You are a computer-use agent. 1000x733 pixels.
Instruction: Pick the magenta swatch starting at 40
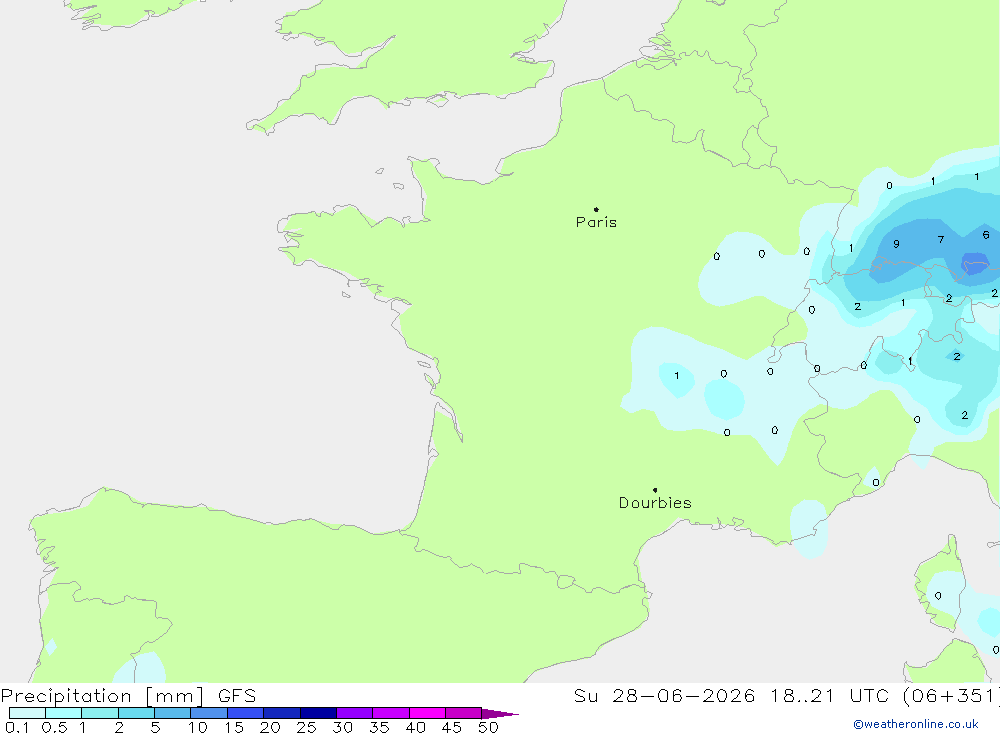click(x=427, y=713)
